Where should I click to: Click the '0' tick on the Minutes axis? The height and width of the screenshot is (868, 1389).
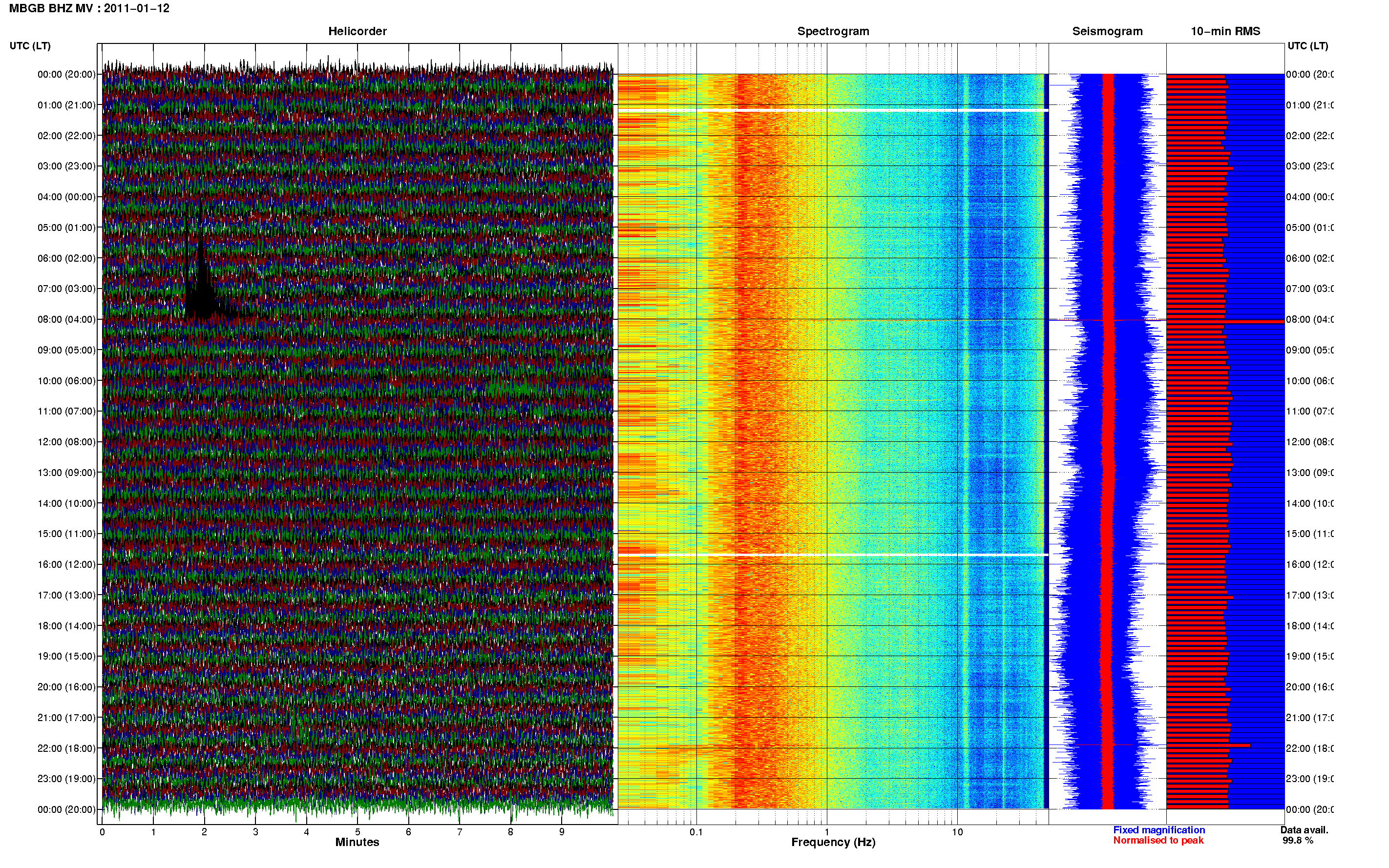point(102,832)
